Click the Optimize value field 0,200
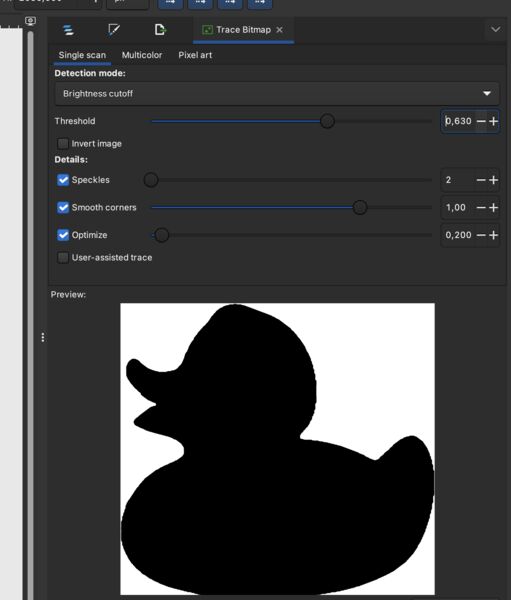 458,235
